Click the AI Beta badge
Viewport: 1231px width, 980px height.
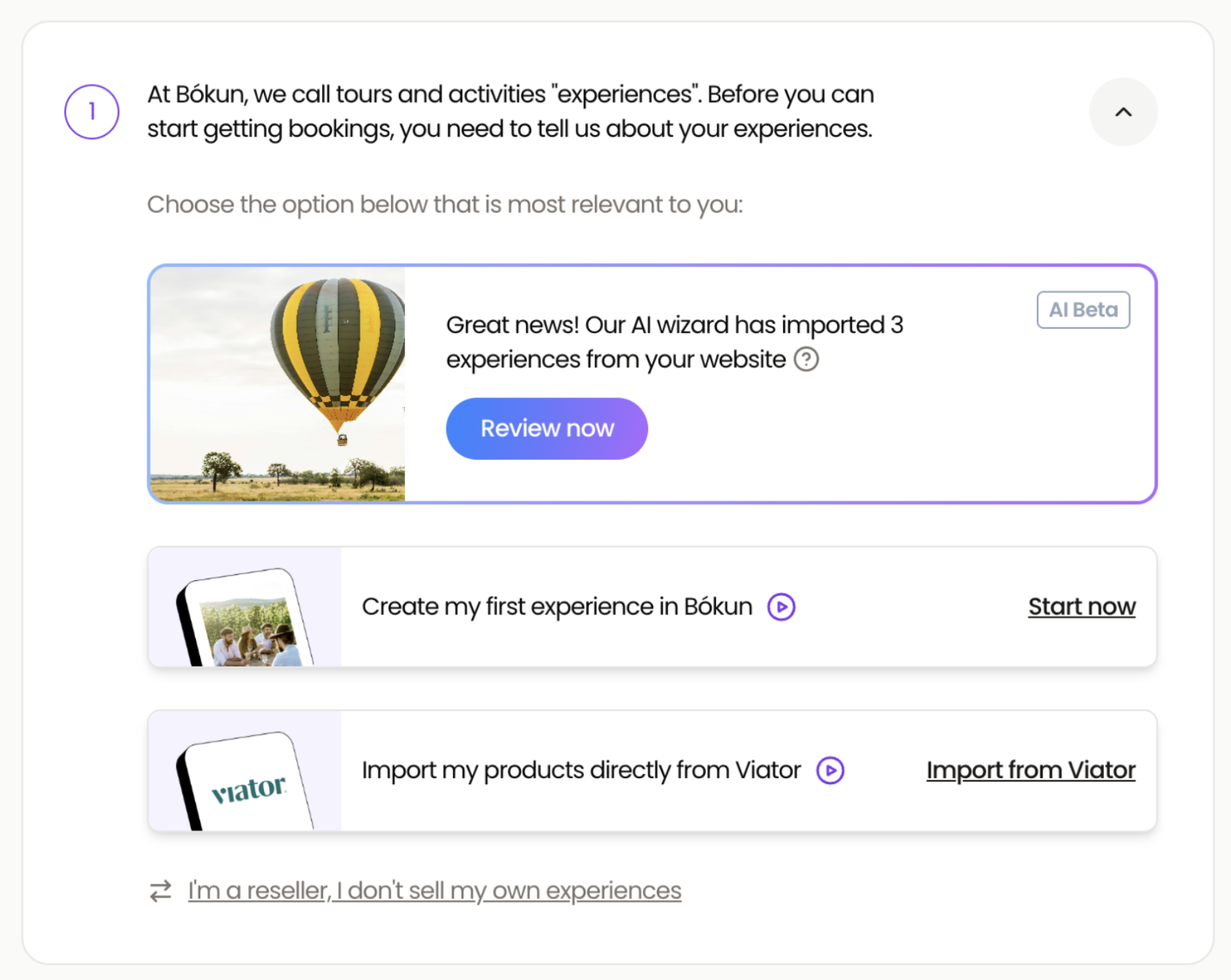[1082, 310]
